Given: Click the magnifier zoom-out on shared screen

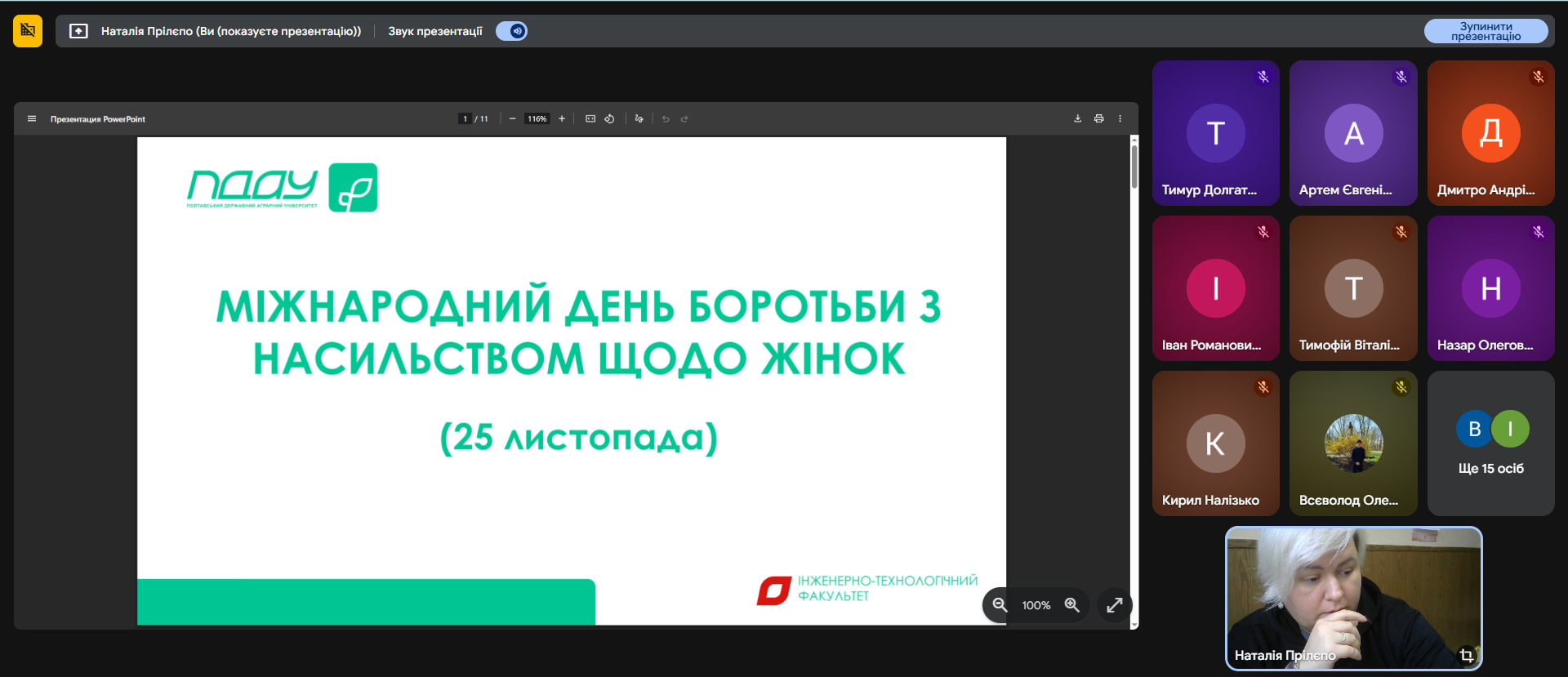Looking at the screenshot, I should 1000,605.
